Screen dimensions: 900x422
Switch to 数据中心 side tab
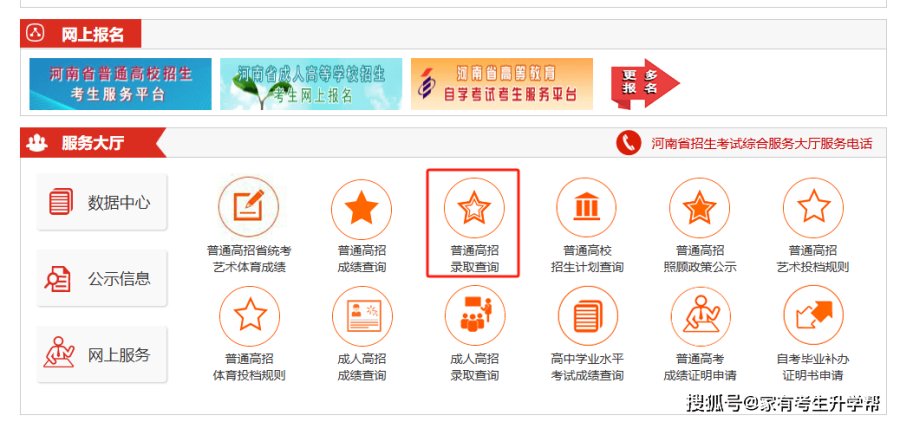(102, 203)
